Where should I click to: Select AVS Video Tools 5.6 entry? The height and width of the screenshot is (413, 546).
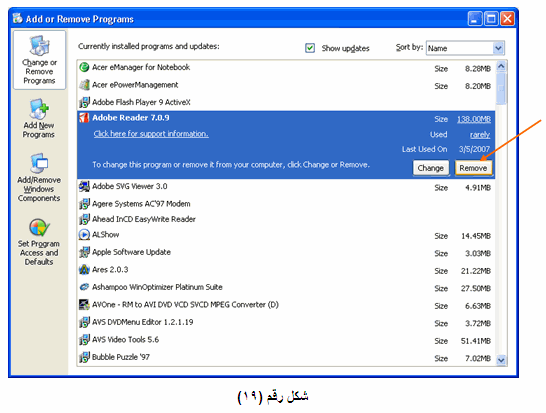pos(286,340)
